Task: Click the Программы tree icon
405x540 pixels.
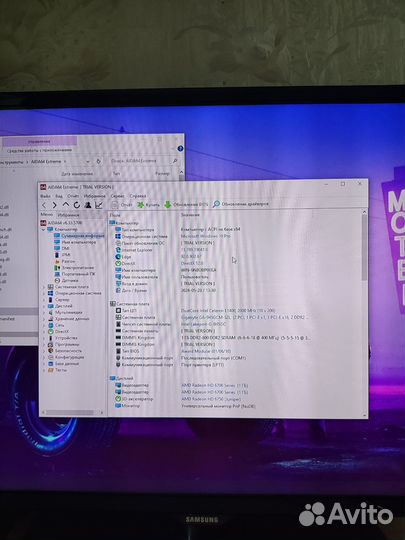Action: click(x=50, y=344)
